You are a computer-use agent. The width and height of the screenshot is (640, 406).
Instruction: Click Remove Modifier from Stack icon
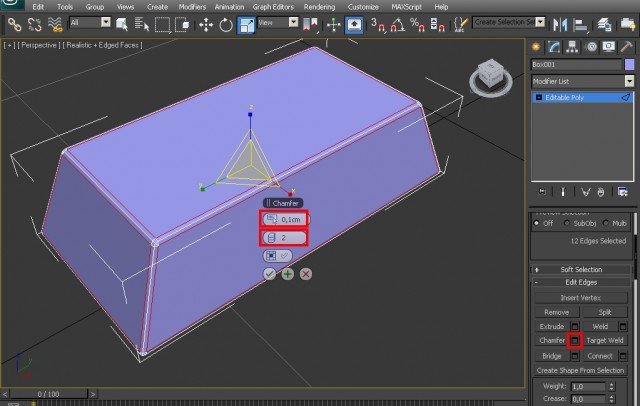[x=601, y=191]
